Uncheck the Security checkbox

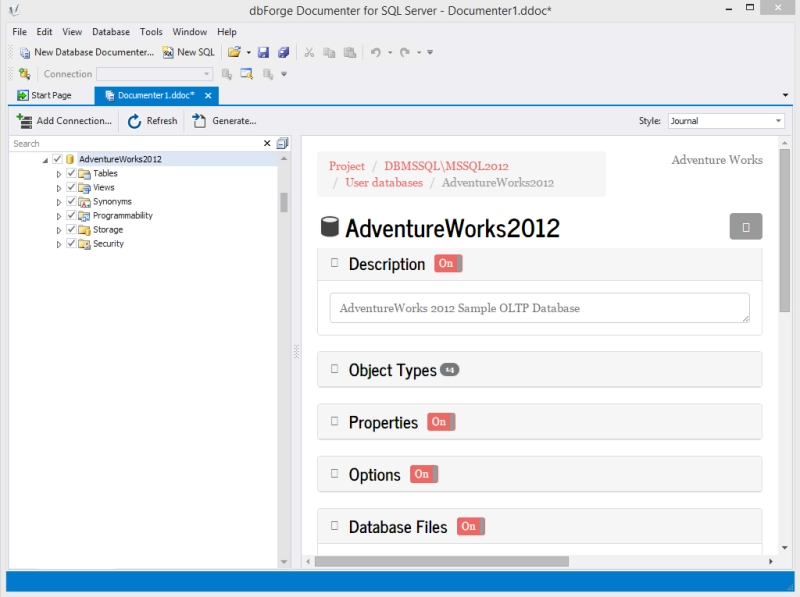71,243
